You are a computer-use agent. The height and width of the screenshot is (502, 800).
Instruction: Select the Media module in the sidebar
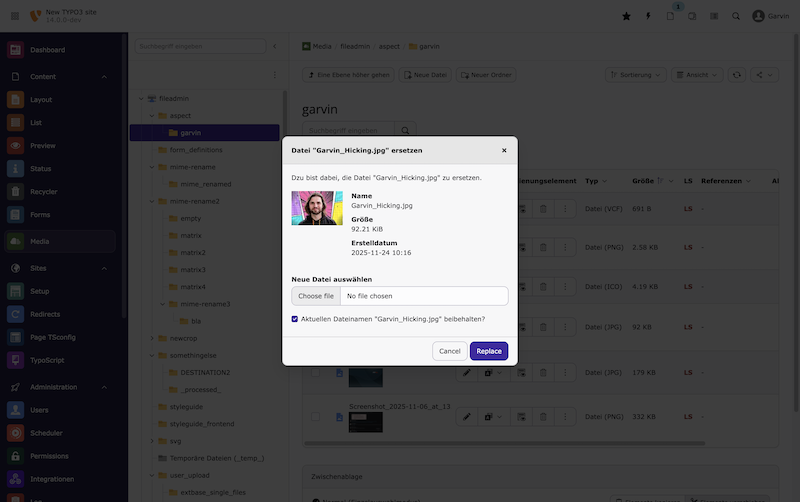click(x=40, y=241)
